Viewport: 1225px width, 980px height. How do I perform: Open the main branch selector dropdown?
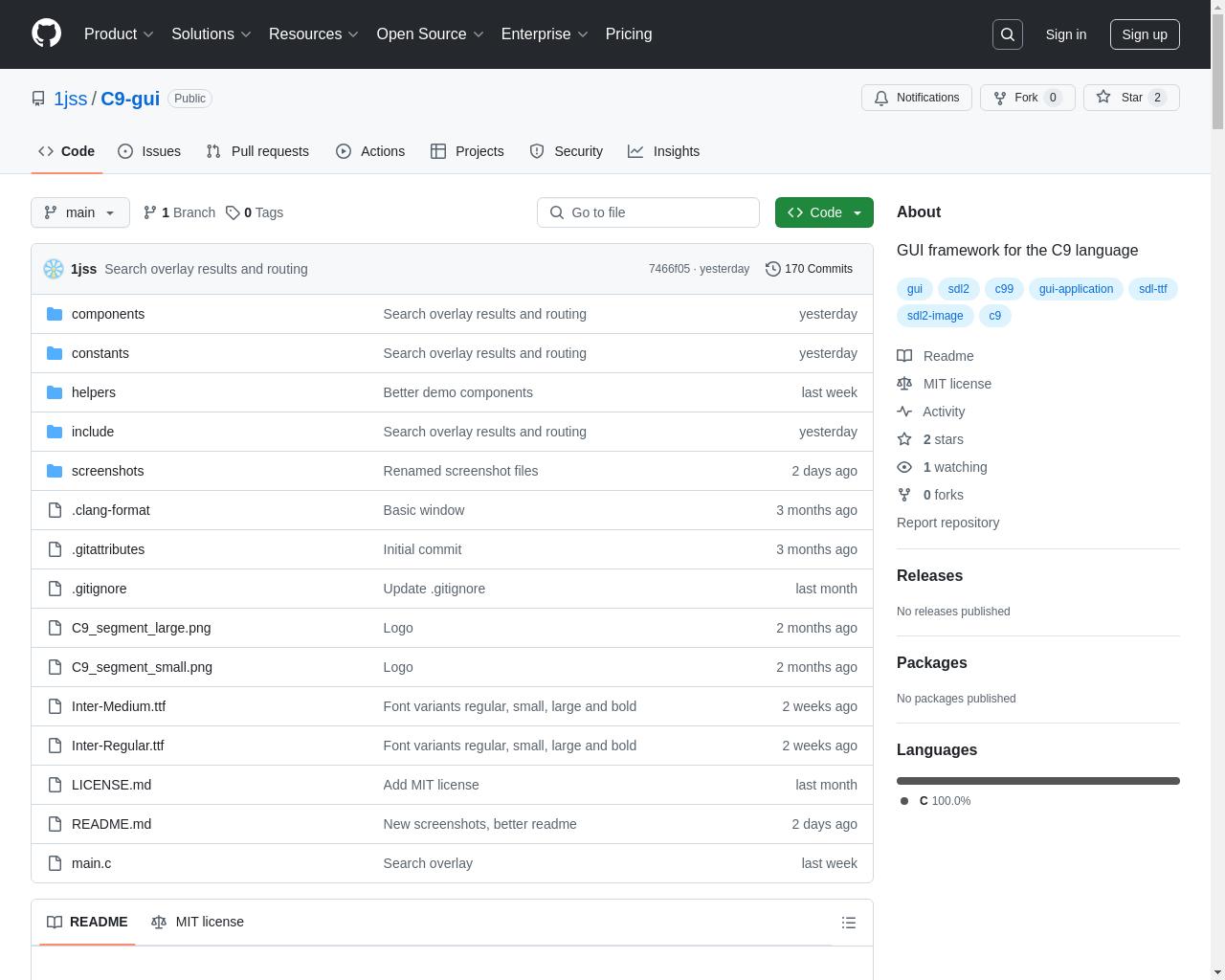click(x=80, y=212)
